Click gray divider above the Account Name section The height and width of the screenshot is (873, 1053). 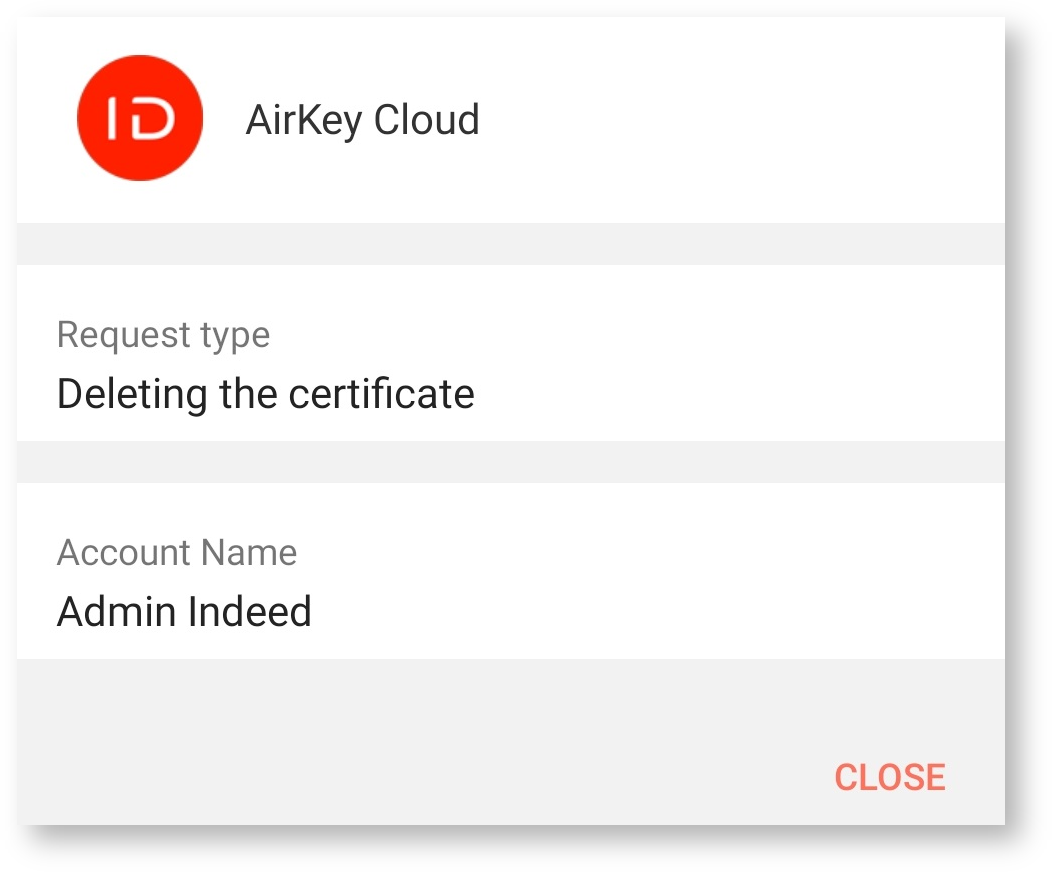[510, 462]
